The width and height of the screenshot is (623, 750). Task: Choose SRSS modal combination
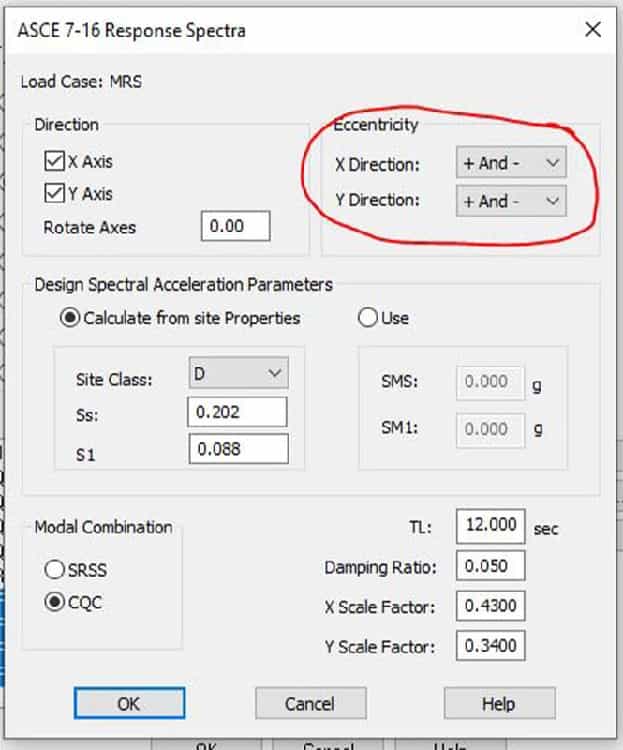tap(54, 570)
